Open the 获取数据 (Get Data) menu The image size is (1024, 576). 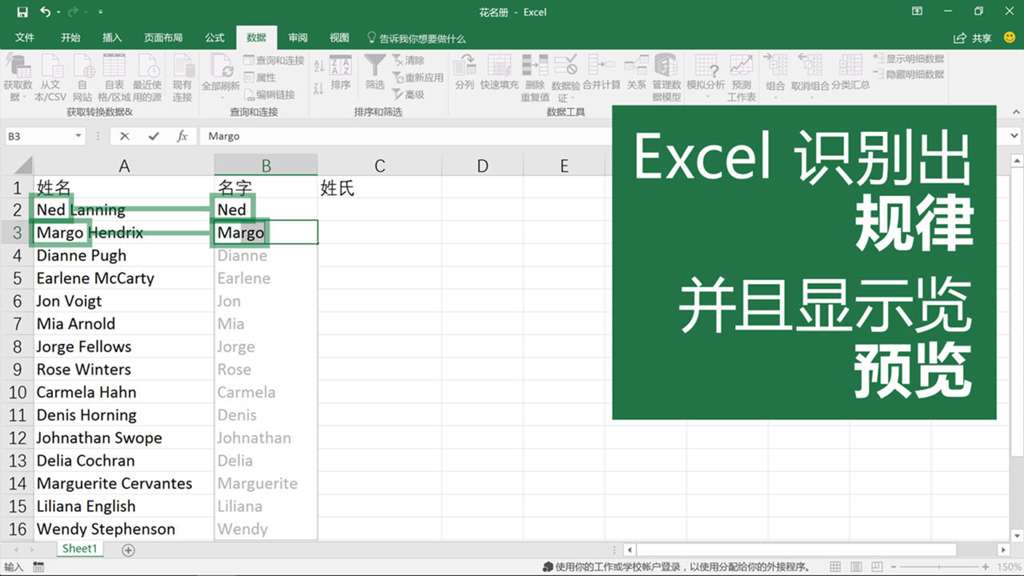click(x=17, y=78)
